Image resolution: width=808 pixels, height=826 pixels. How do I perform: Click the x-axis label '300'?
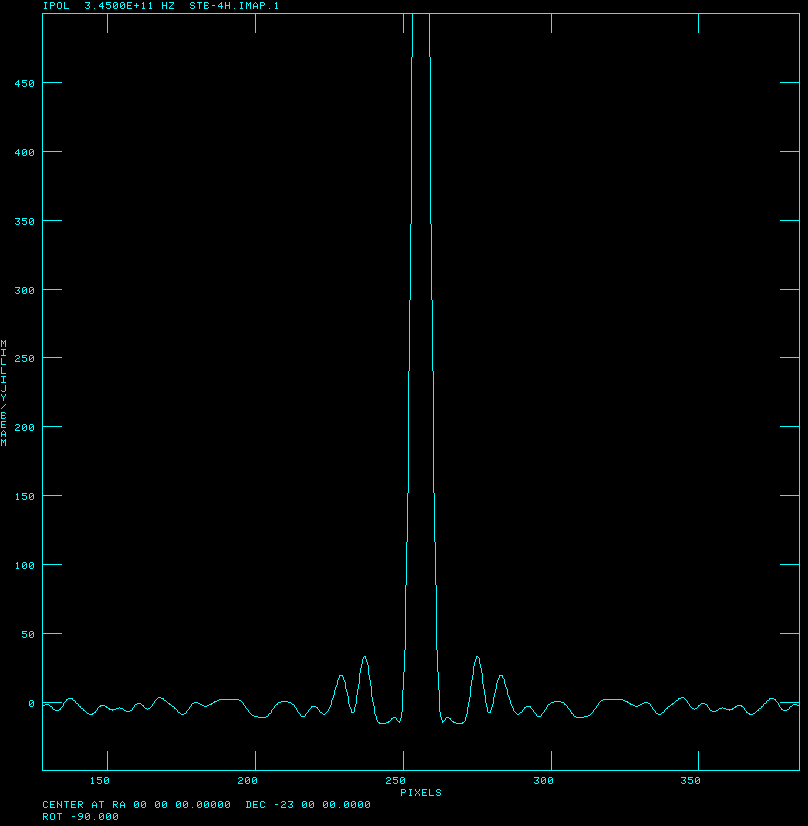(x=544, y=781)
